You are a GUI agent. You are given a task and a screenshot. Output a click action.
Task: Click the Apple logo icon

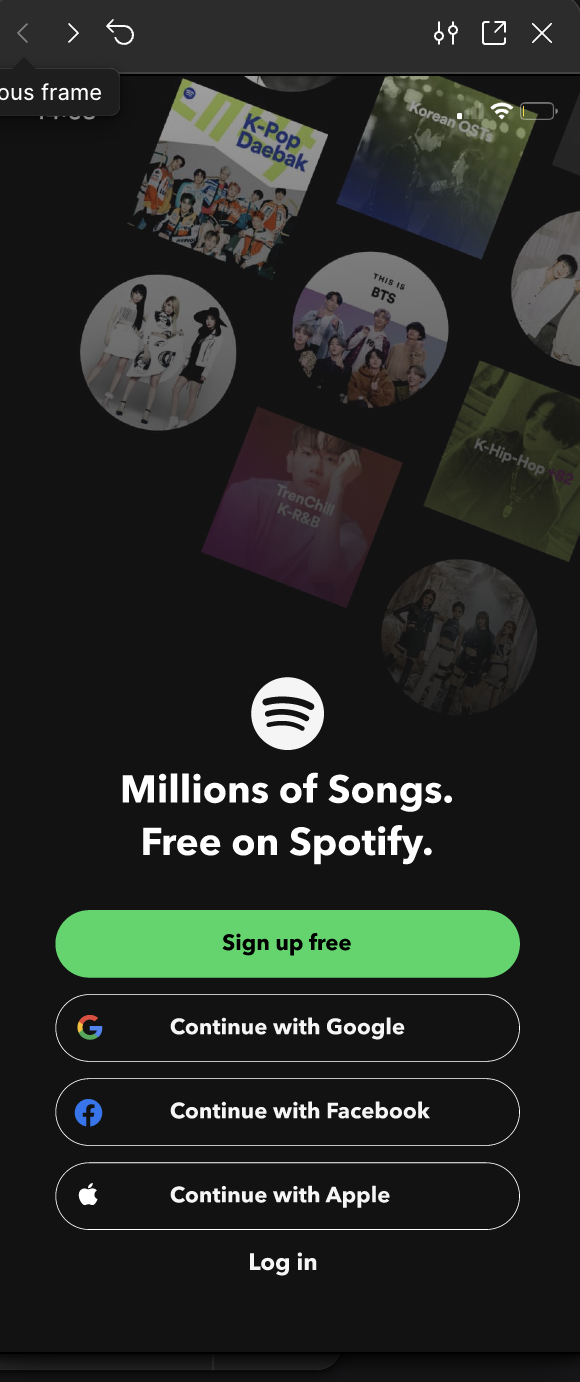tap(88, 1194)
